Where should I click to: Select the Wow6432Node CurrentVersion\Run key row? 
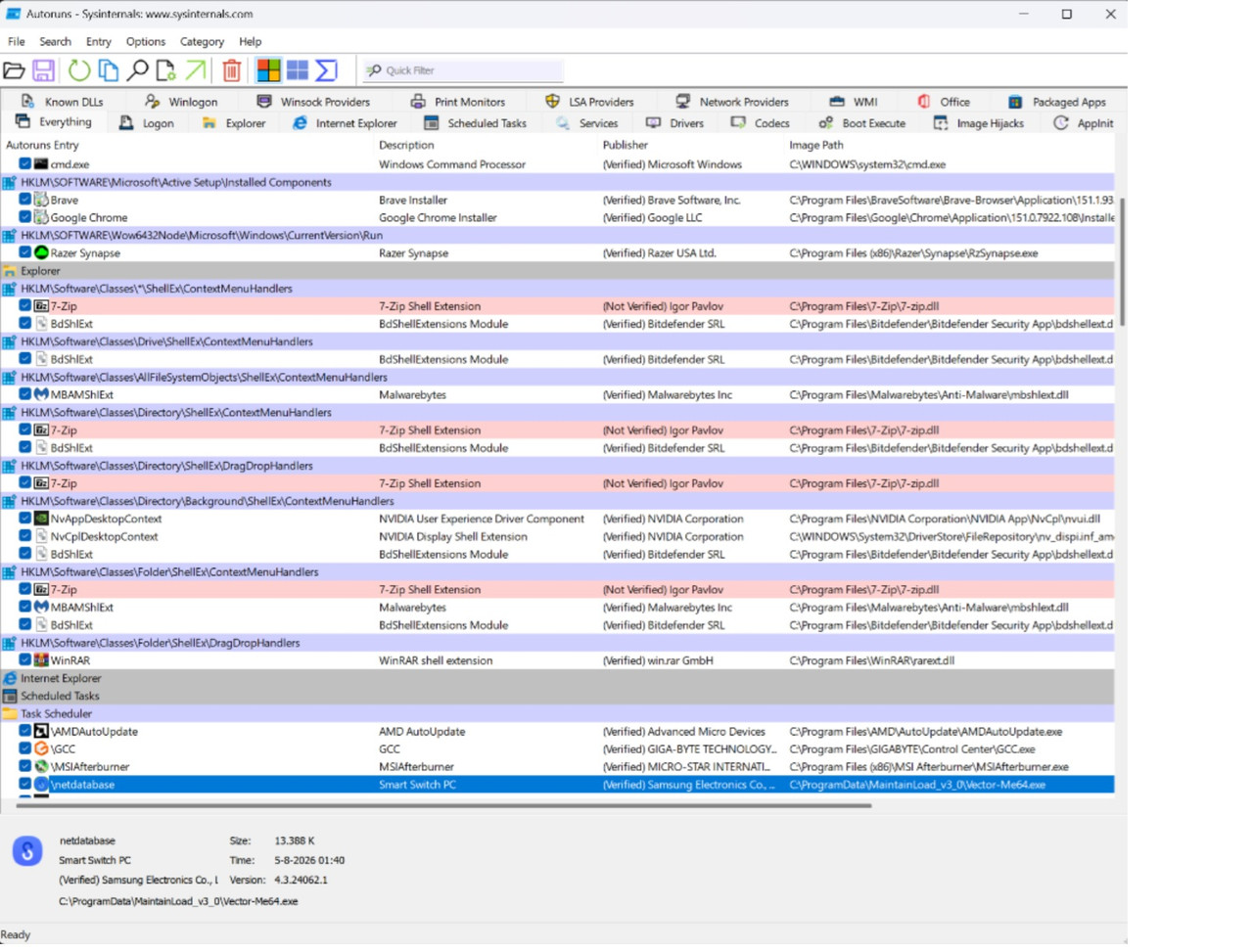point(558,235)
